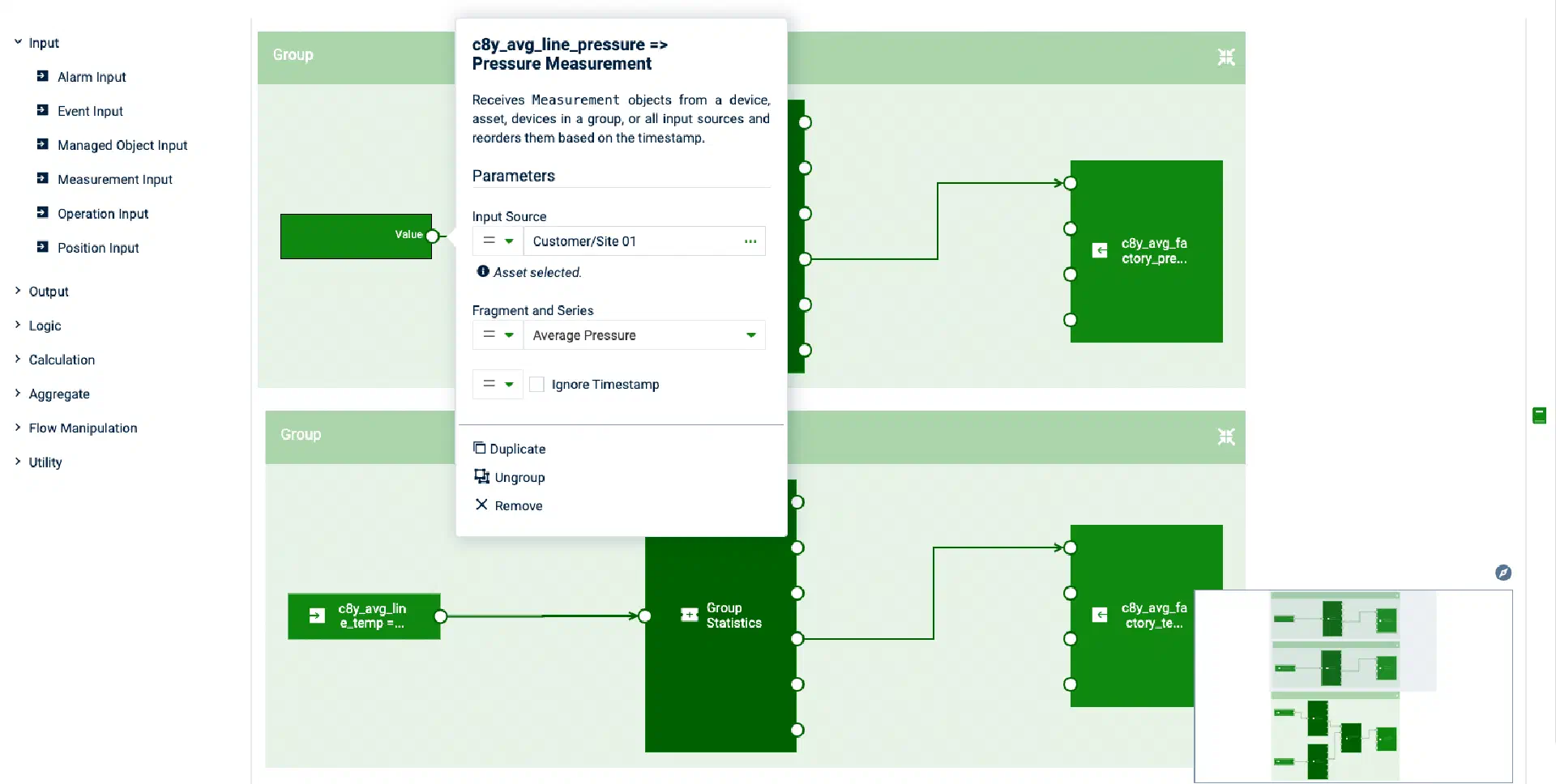Choose Duplicate from the block menu
1556x784 pixels.
(517, 449)
